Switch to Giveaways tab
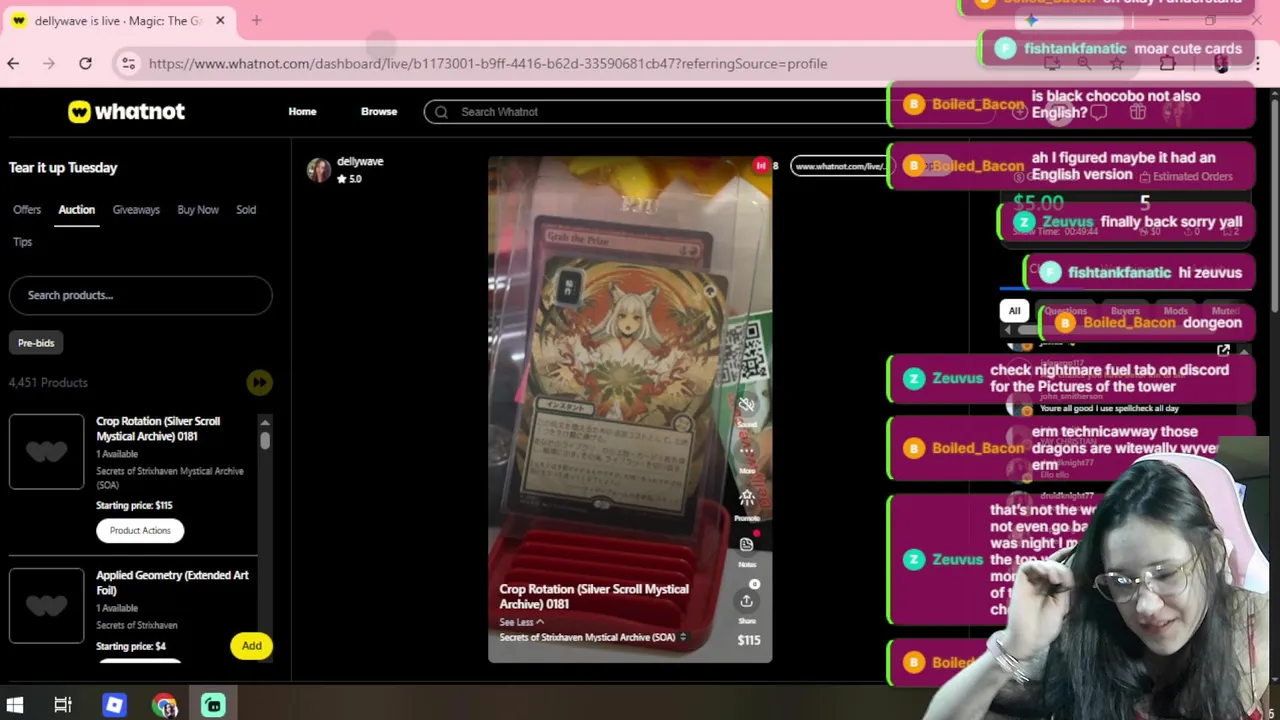Image resolution: width=1280 pixels, height=720 pixels. [x=136, y=209]
